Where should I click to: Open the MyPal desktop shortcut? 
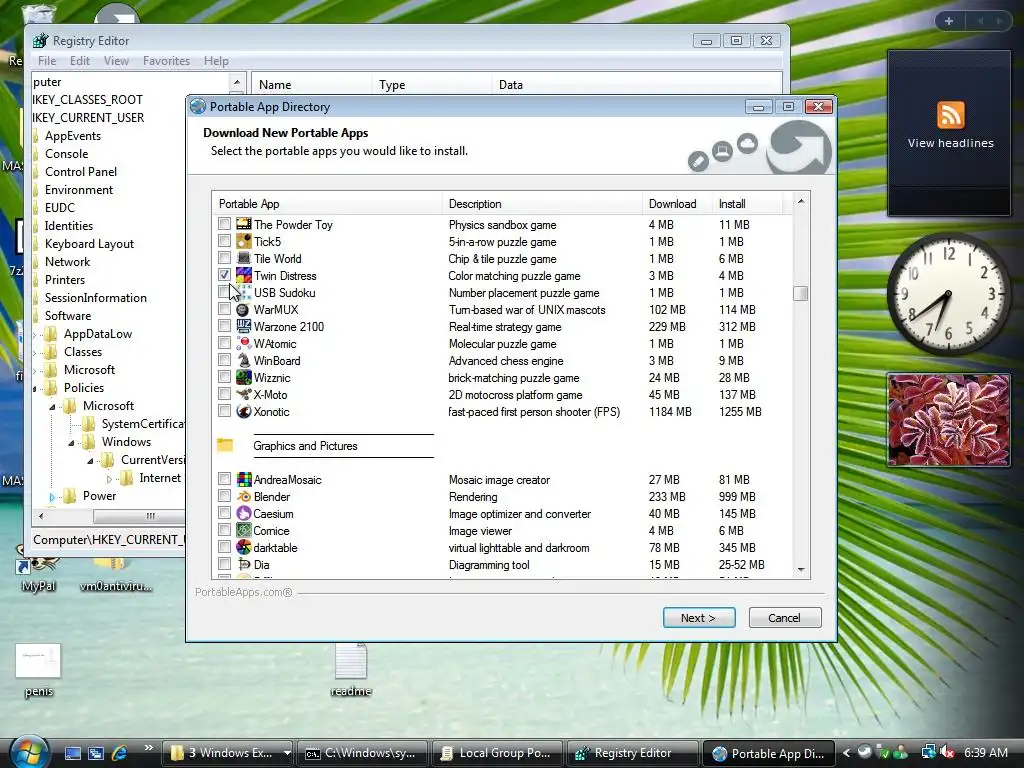coord(38,571)
